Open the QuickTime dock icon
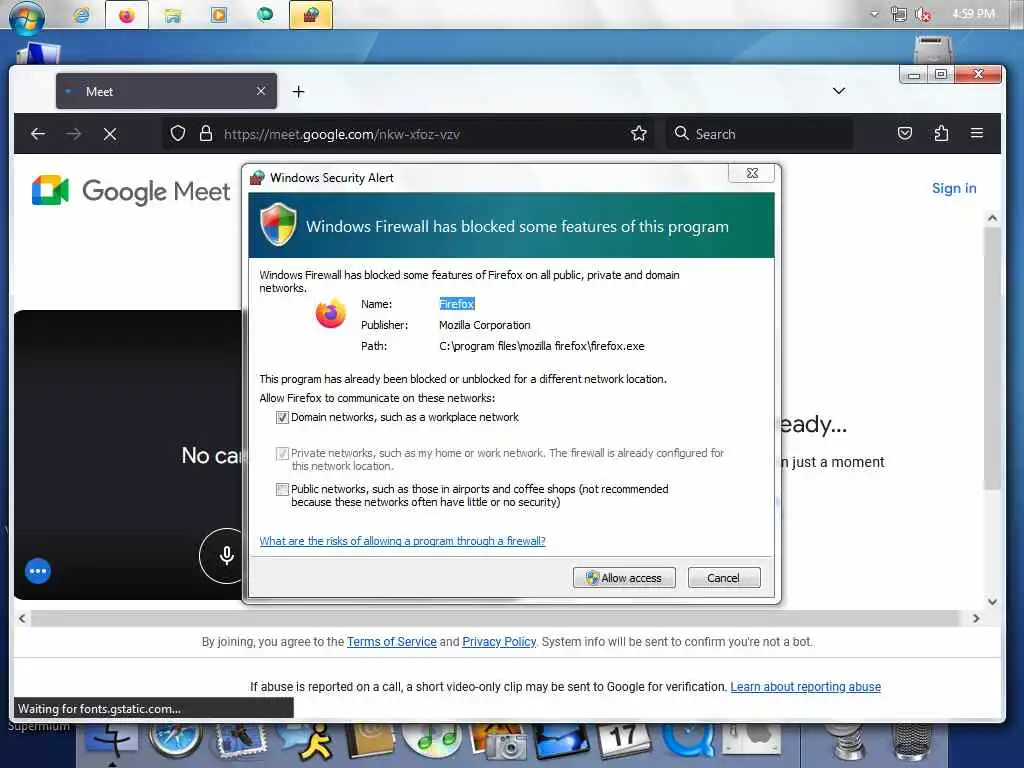This screenshot has height=768, width=1024. (x=687, y=741)
